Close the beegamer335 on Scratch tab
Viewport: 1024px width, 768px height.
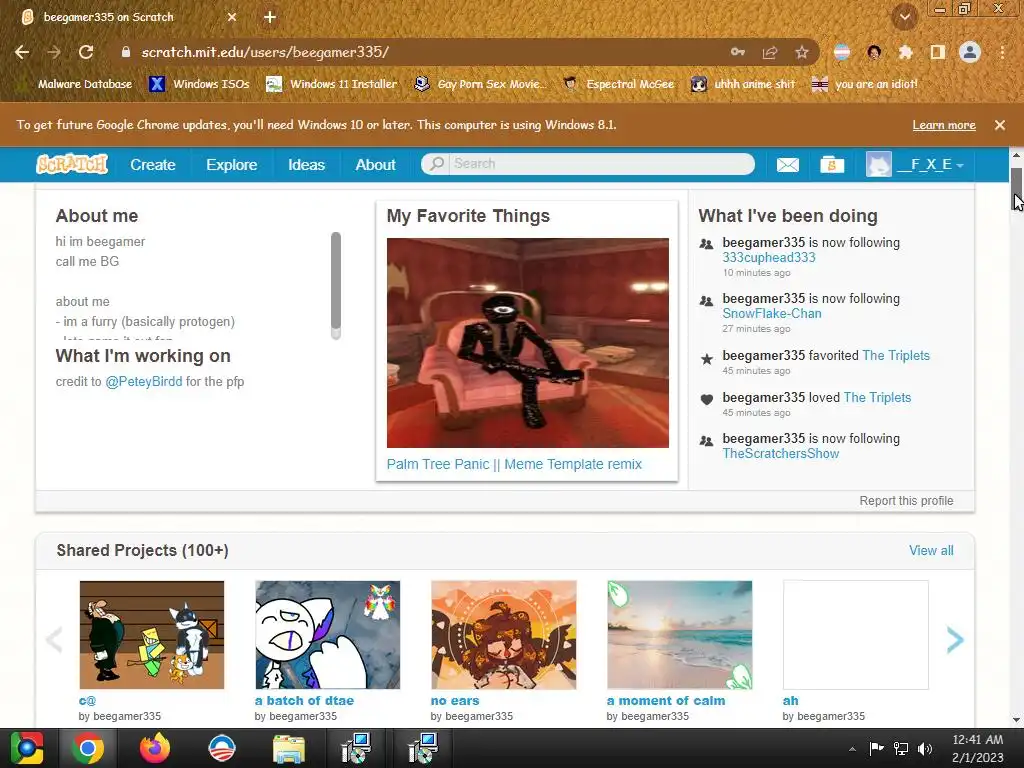click(x=232, y=17)
